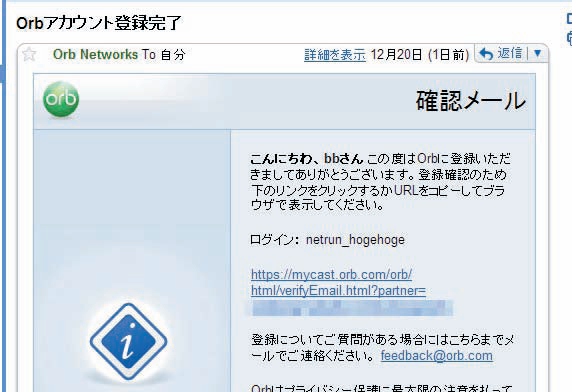Click the green Orb logo
Viewport: 572px width, 392px height.
61,99
